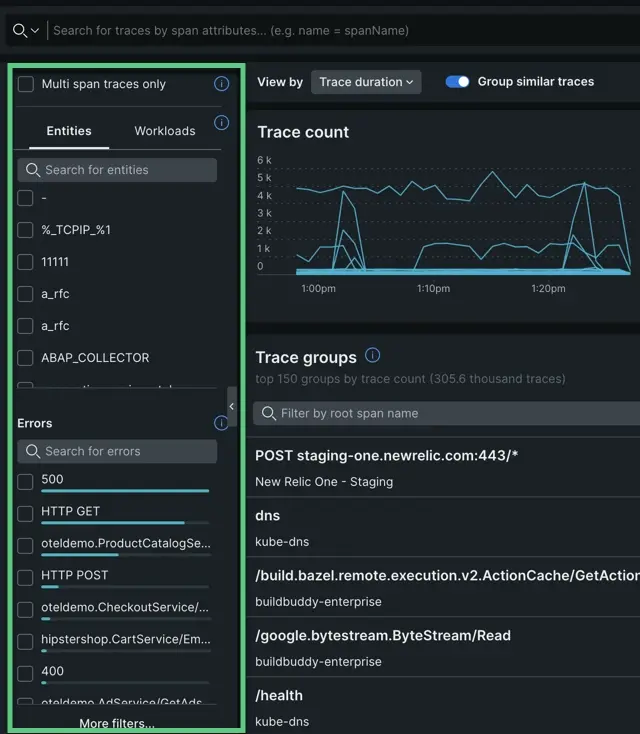Viewport: 640px width, 734px height.
Task: Click info icon in Errors section header
Action: click(x=222, y=423)
